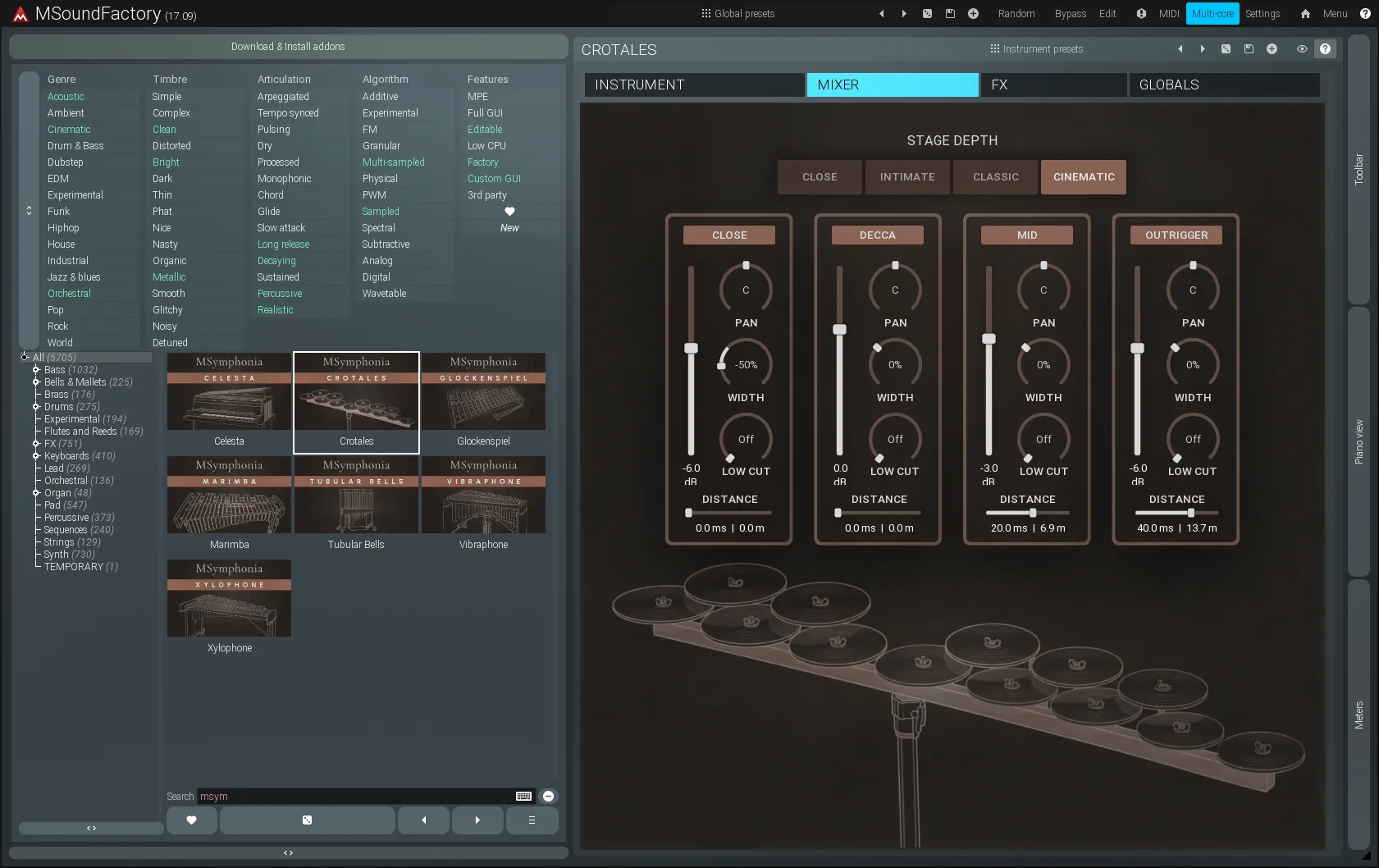This screenshot has width=1379, height=868.
Task: Expand the Drums category tree node
Action: [x=36, y=407]
